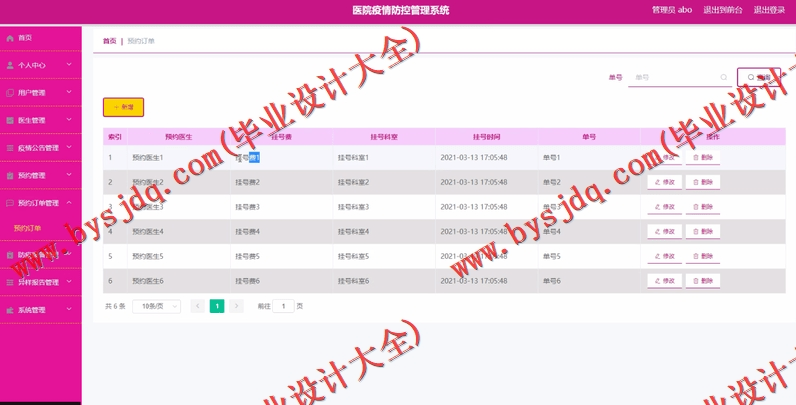
Task: Expand the 系统管理 menu chevron
Action: click(69, 310)
